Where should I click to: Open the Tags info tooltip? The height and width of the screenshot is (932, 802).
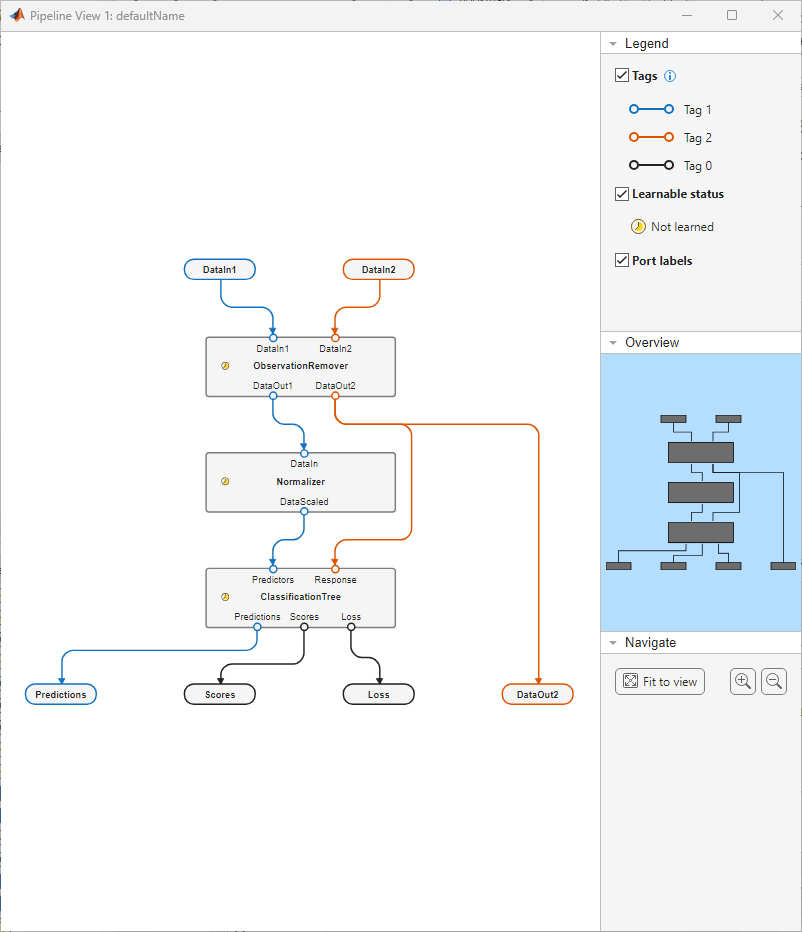click(670, 75)
